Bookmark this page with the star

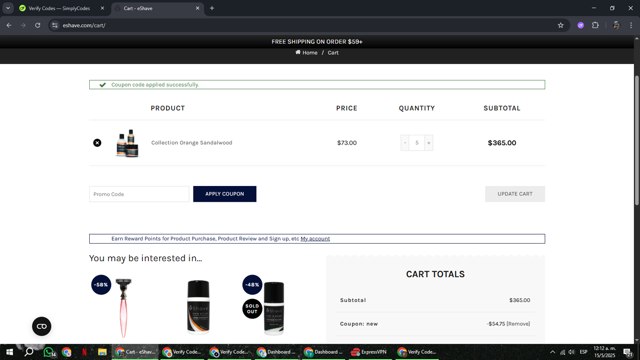pos(561,25)
